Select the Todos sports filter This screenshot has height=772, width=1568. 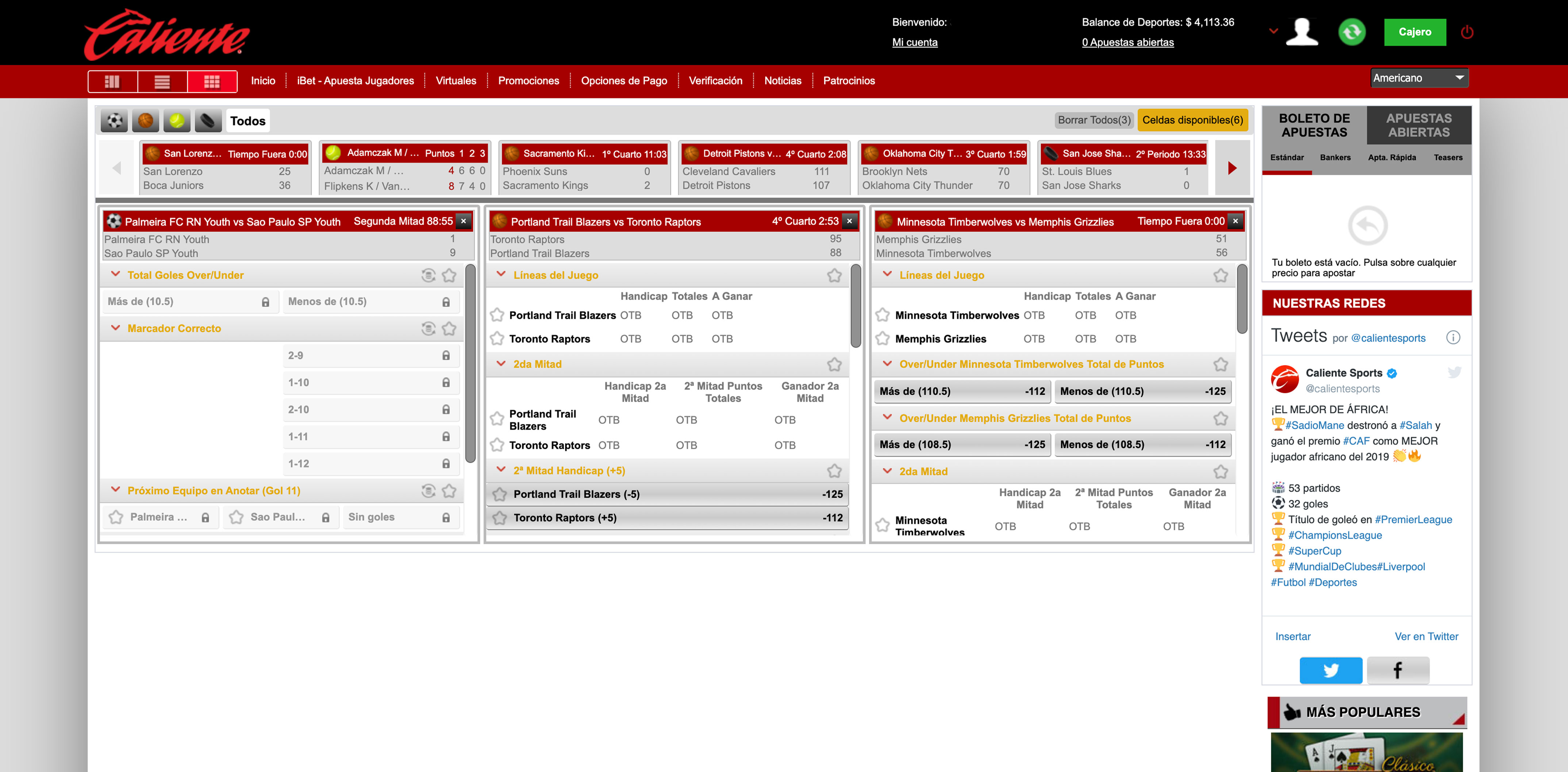click(248, 121)
